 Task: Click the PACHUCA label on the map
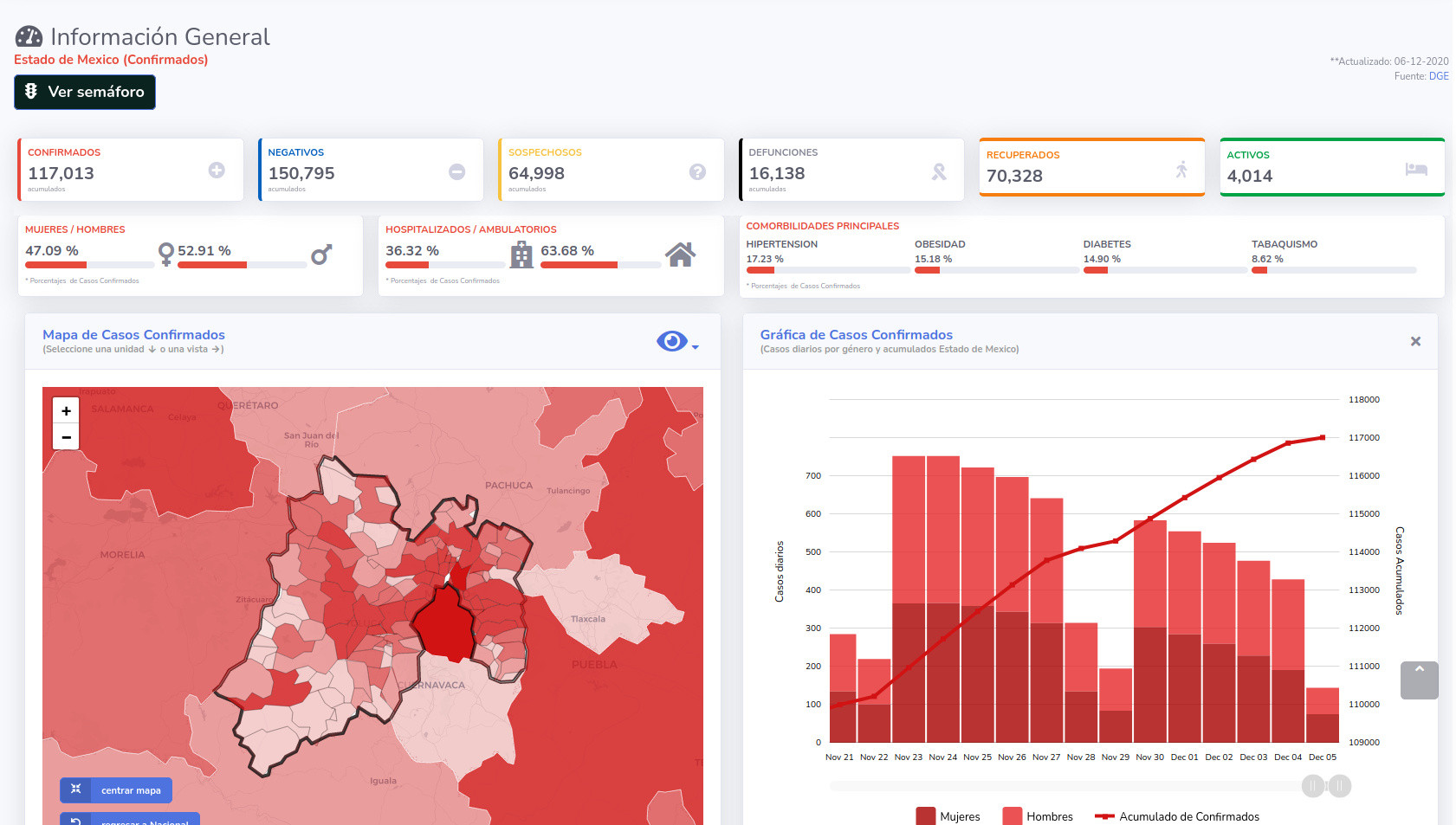pyautogui.click(x=509, y=486)
